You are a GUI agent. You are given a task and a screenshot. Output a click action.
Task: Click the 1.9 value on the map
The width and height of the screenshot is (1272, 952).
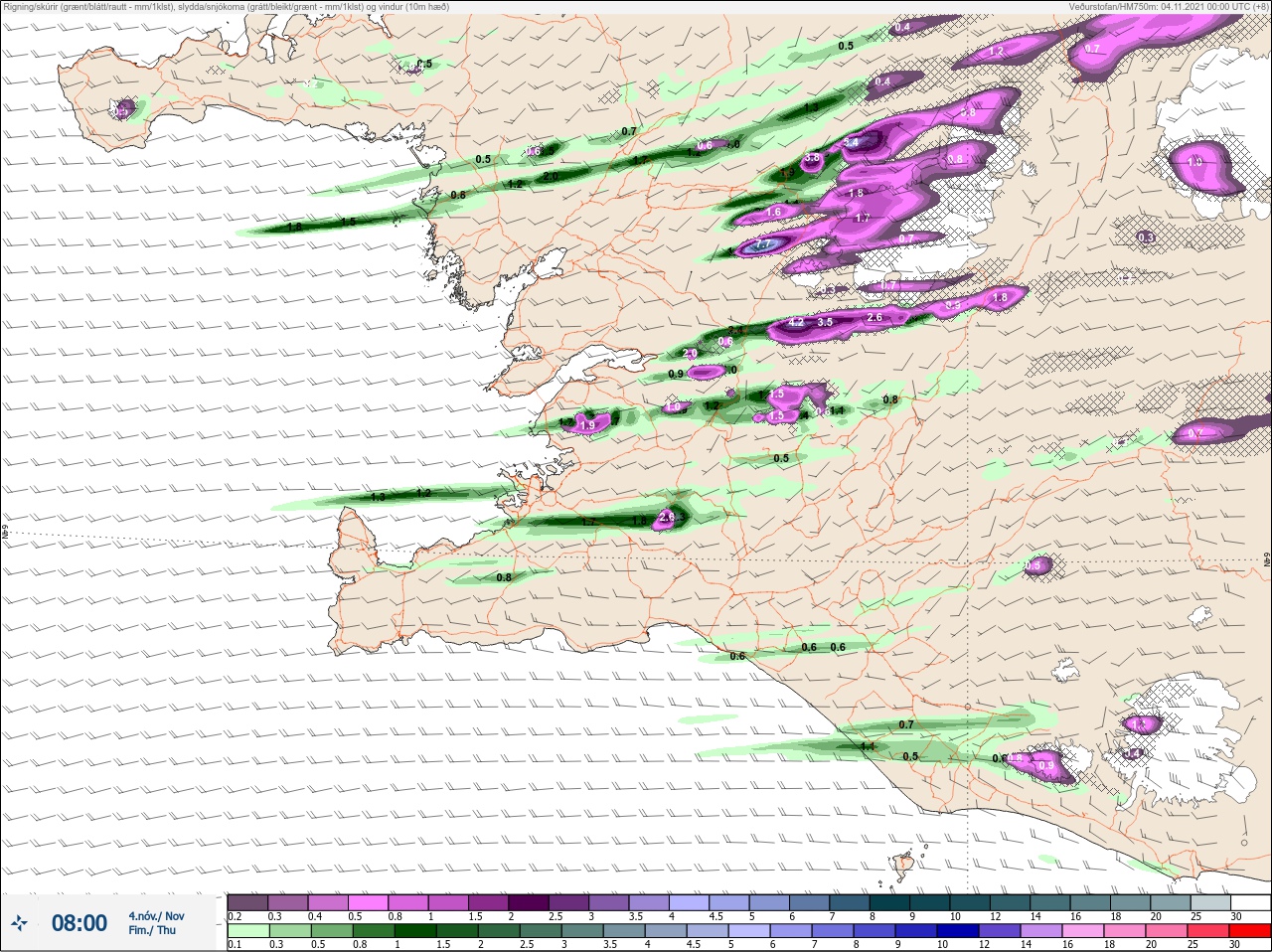coord(587,426)
